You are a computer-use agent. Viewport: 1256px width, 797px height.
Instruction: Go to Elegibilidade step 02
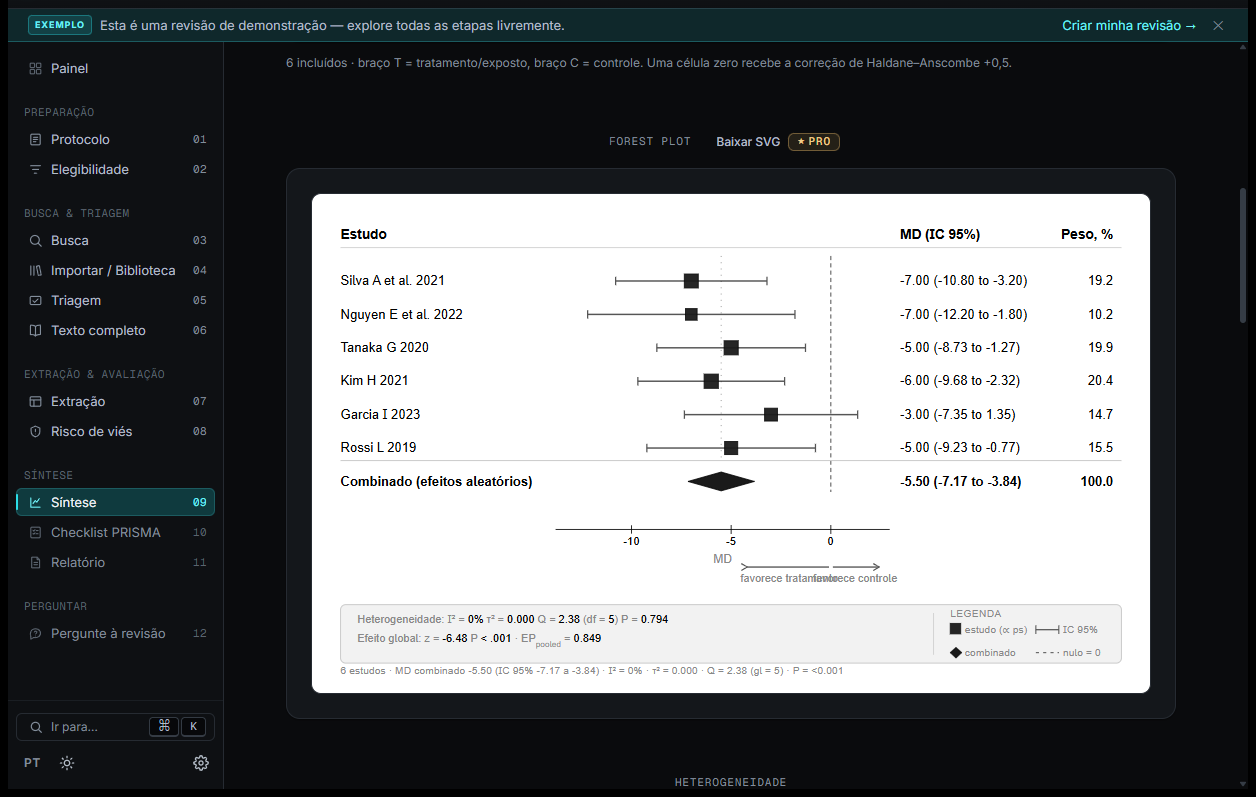115,170
